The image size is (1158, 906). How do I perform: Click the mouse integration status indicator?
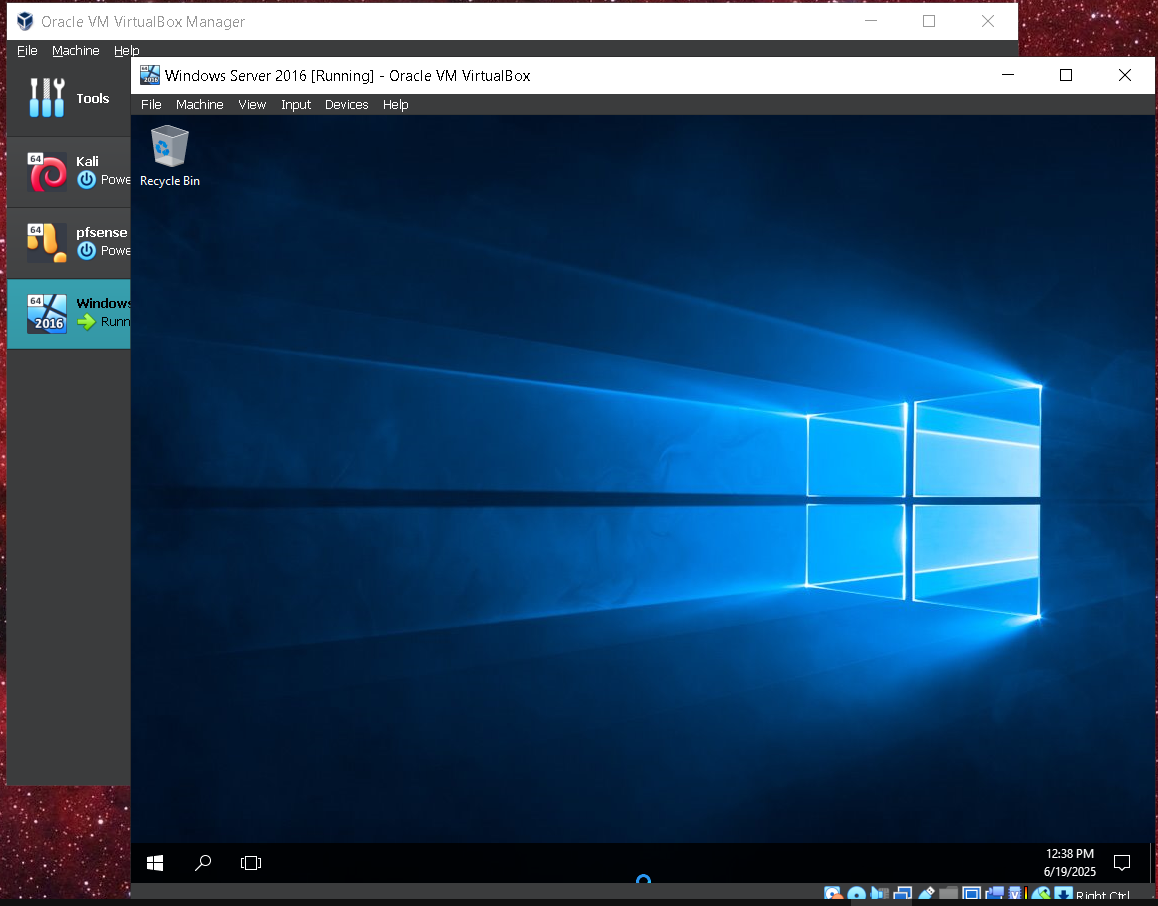click(1041, 893)
